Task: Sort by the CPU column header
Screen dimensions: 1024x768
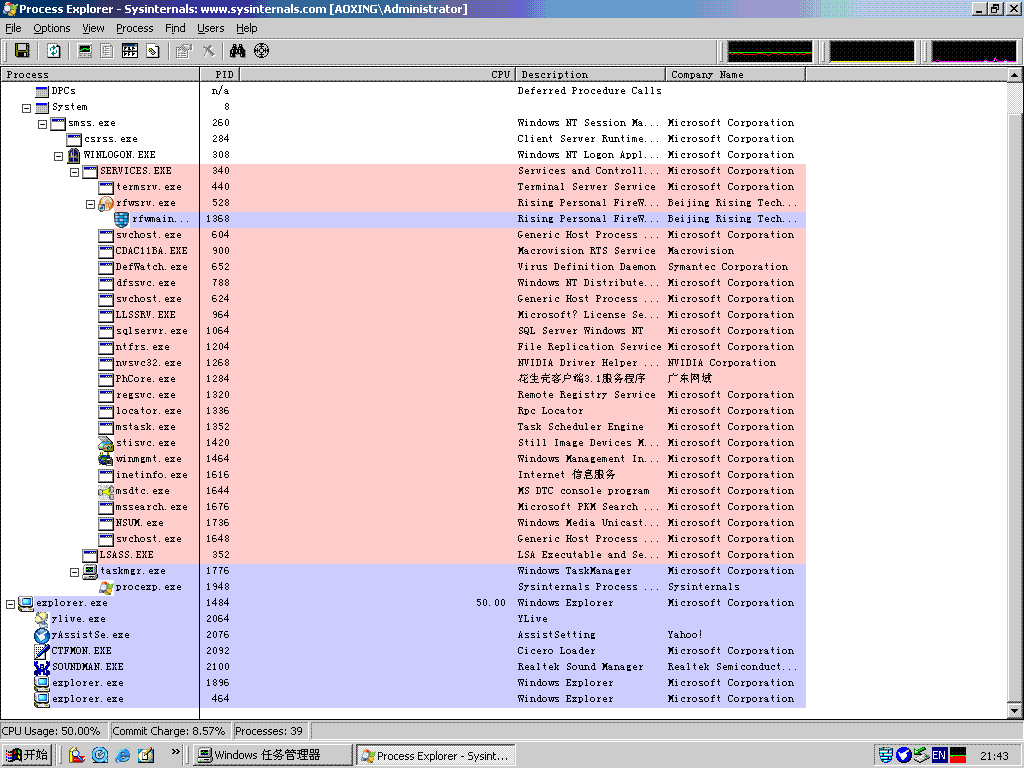Action: (377, 74)
